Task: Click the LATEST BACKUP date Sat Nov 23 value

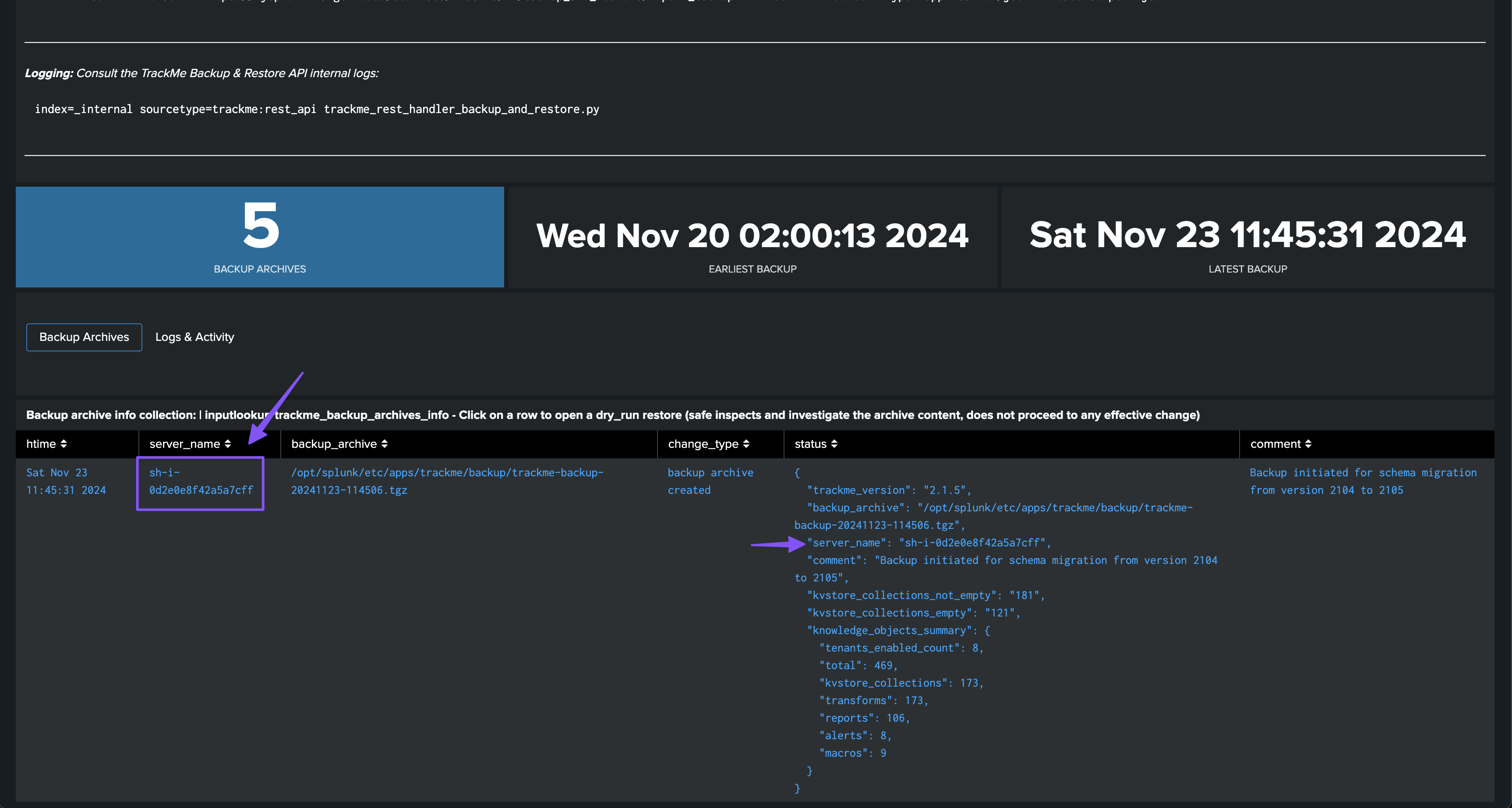Action: (x=1248, y=234)
